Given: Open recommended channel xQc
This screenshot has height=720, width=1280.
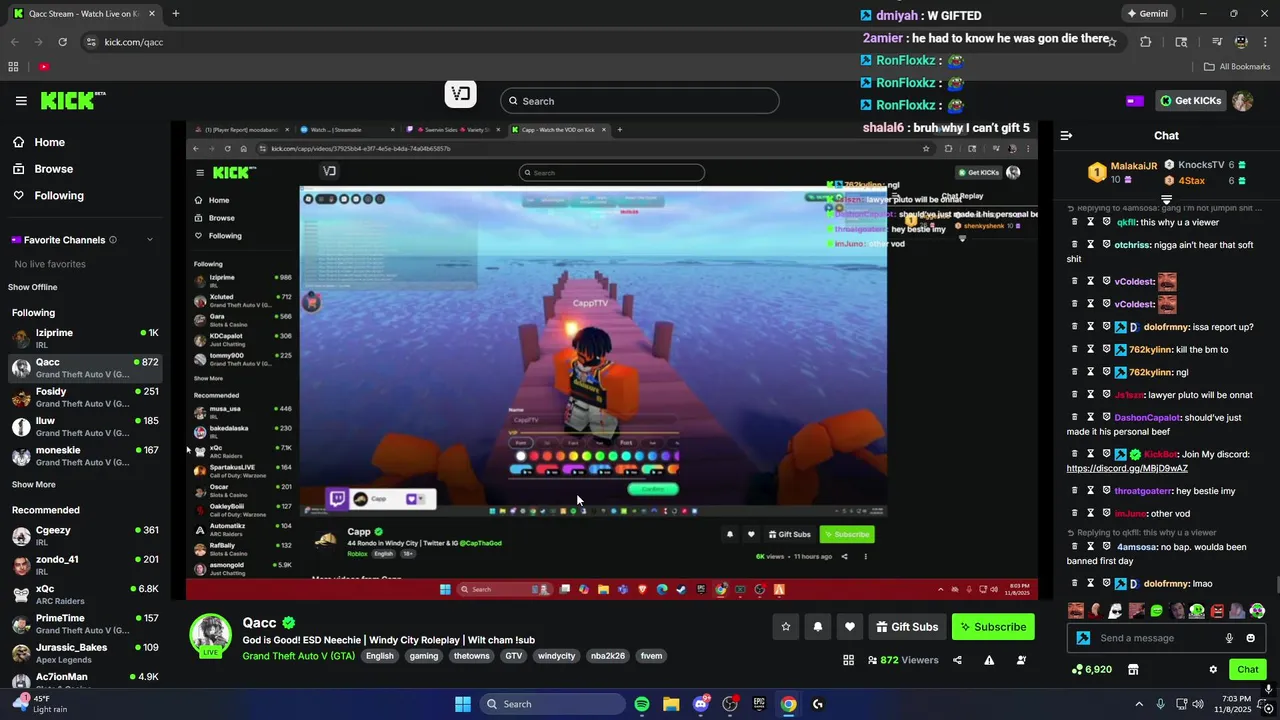Looking at the screenshot, I should coord(84,594).
